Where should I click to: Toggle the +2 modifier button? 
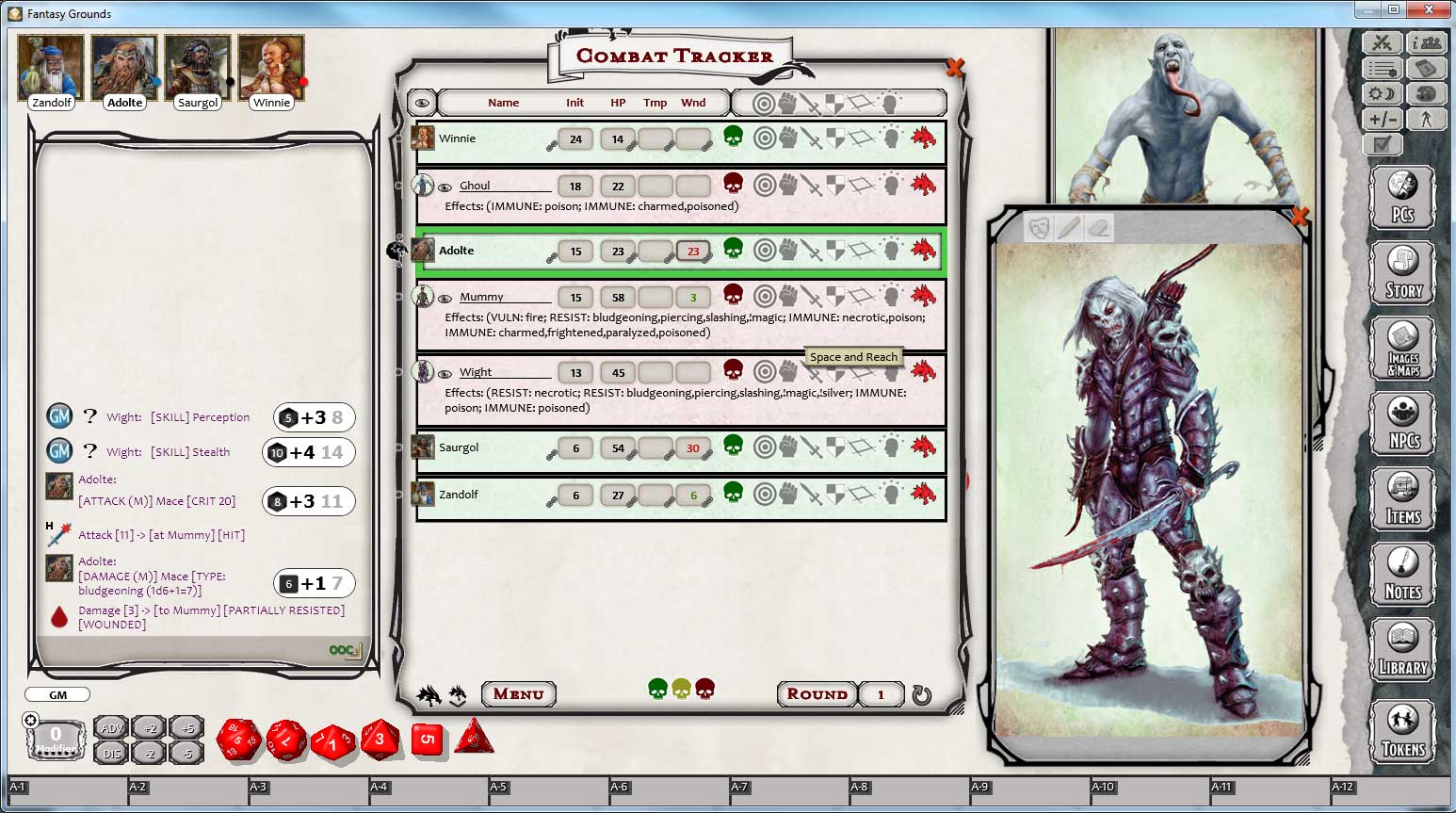(x=150, y=727)
